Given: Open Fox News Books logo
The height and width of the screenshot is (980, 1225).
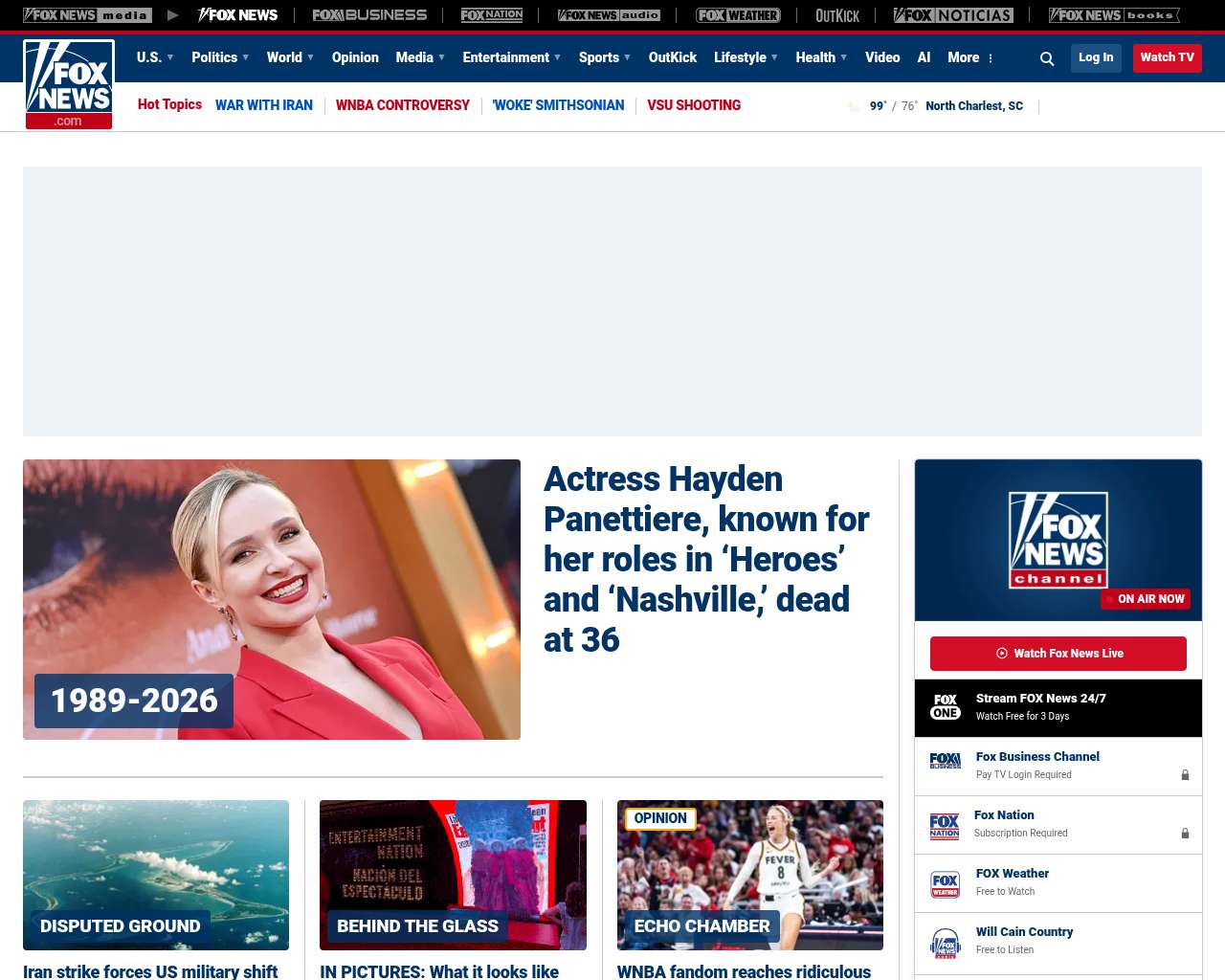Looking at the screenshot, I should click(1114, 15).
